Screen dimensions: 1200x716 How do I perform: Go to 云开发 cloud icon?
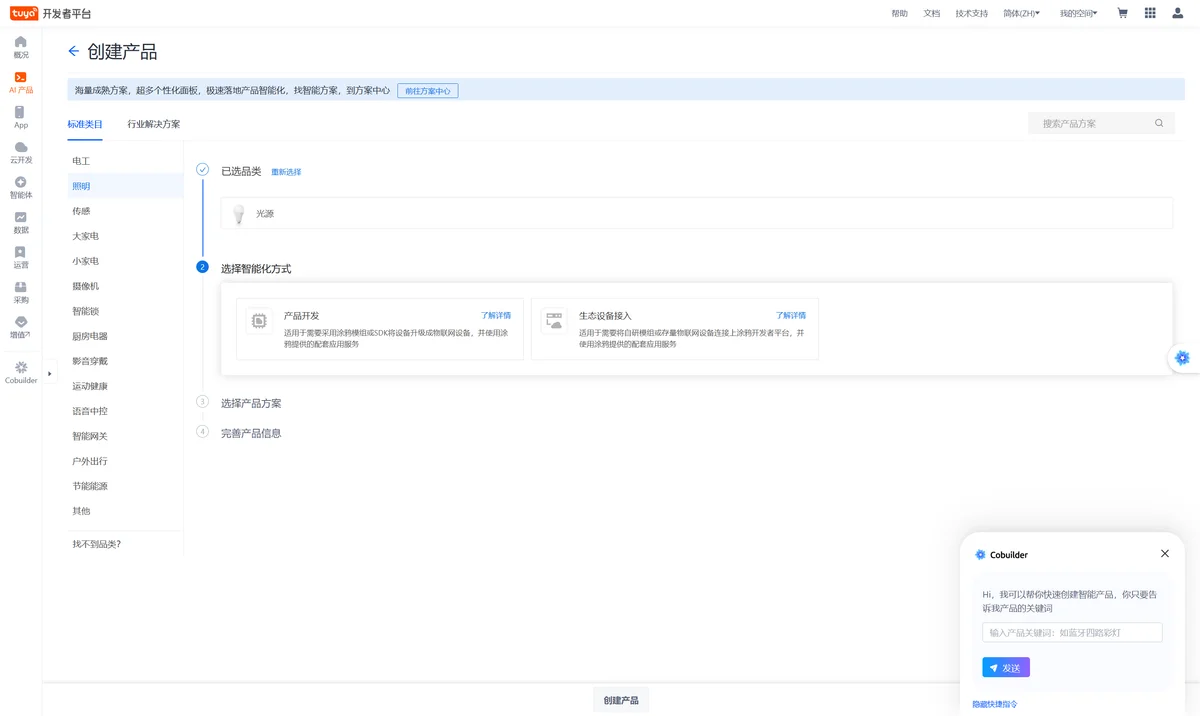[x=21, y=147]
